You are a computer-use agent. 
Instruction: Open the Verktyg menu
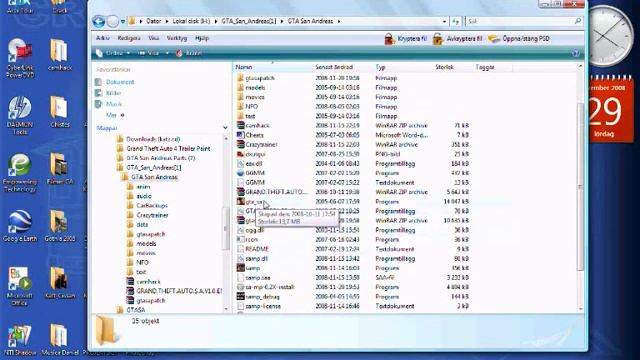(177, 38)
